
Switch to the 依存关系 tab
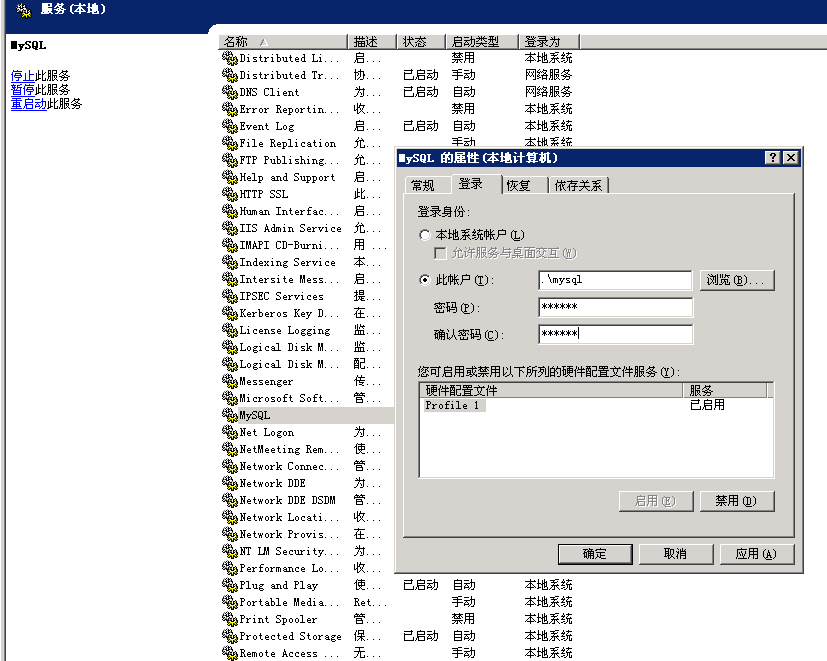point(579,185)
